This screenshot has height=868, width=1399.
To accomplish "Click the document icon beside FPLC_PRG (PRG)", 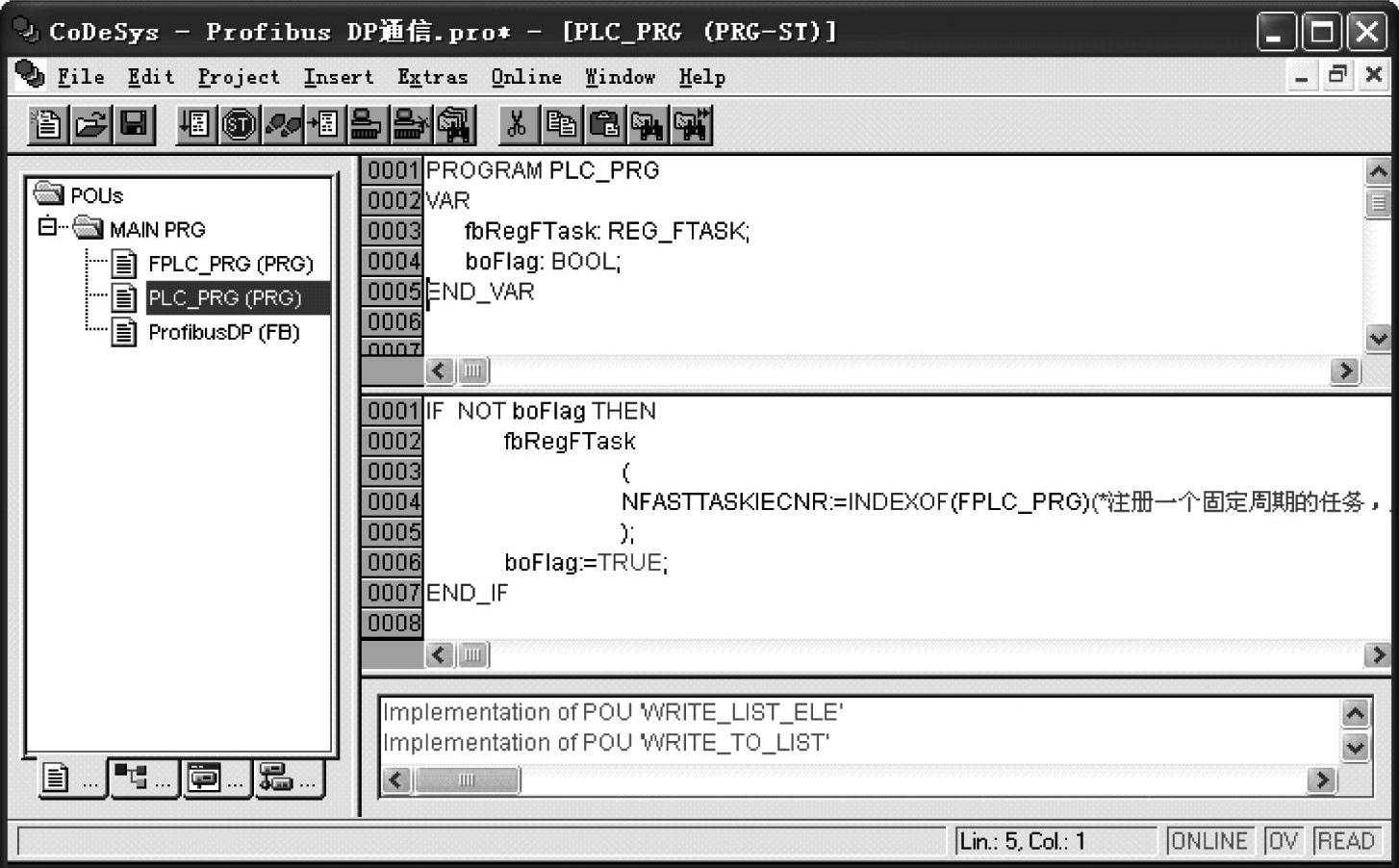I will pos(124,264).
